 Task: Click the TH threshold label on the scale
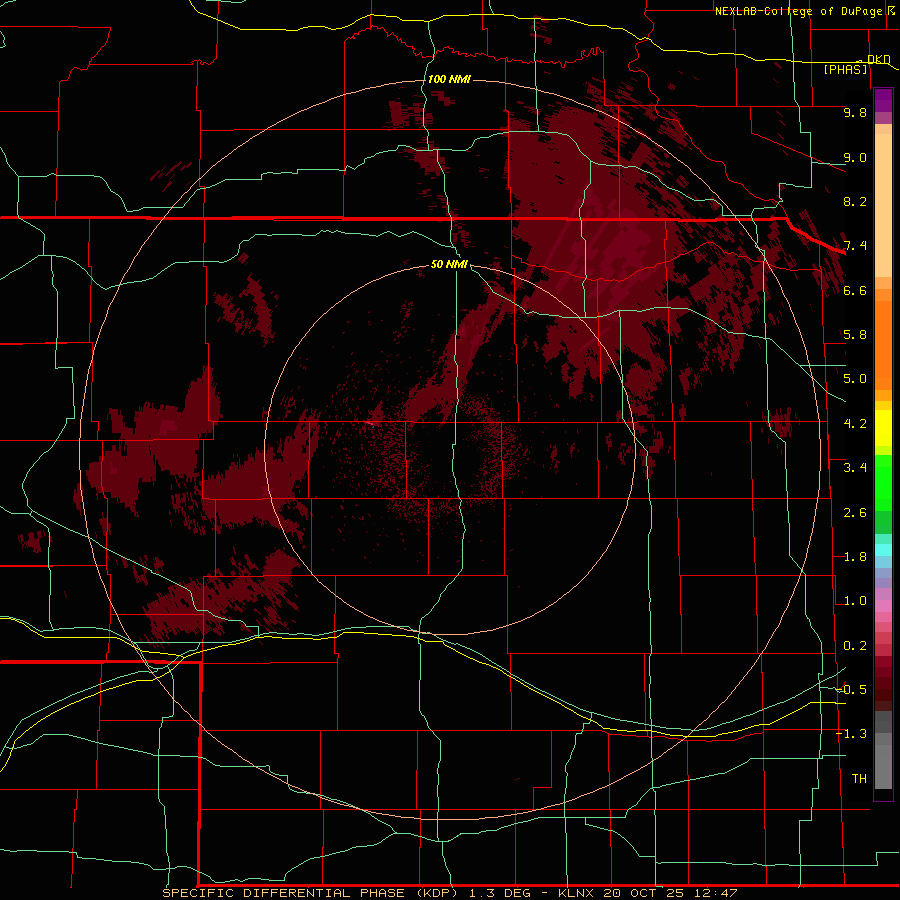[859, 779]
